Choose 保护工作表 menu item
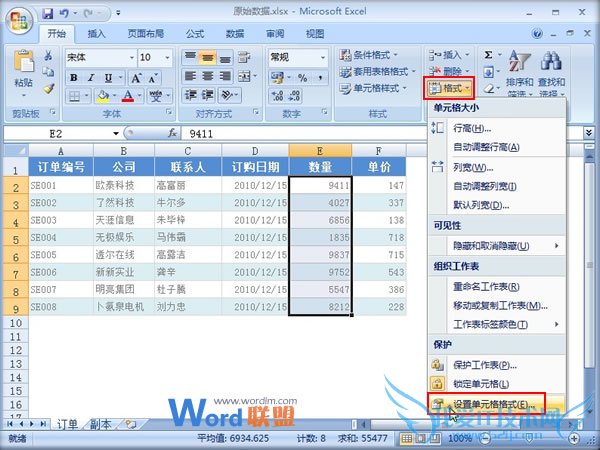Image resolution: width=600 pixels, height=450 pixels. click(497, 365)
